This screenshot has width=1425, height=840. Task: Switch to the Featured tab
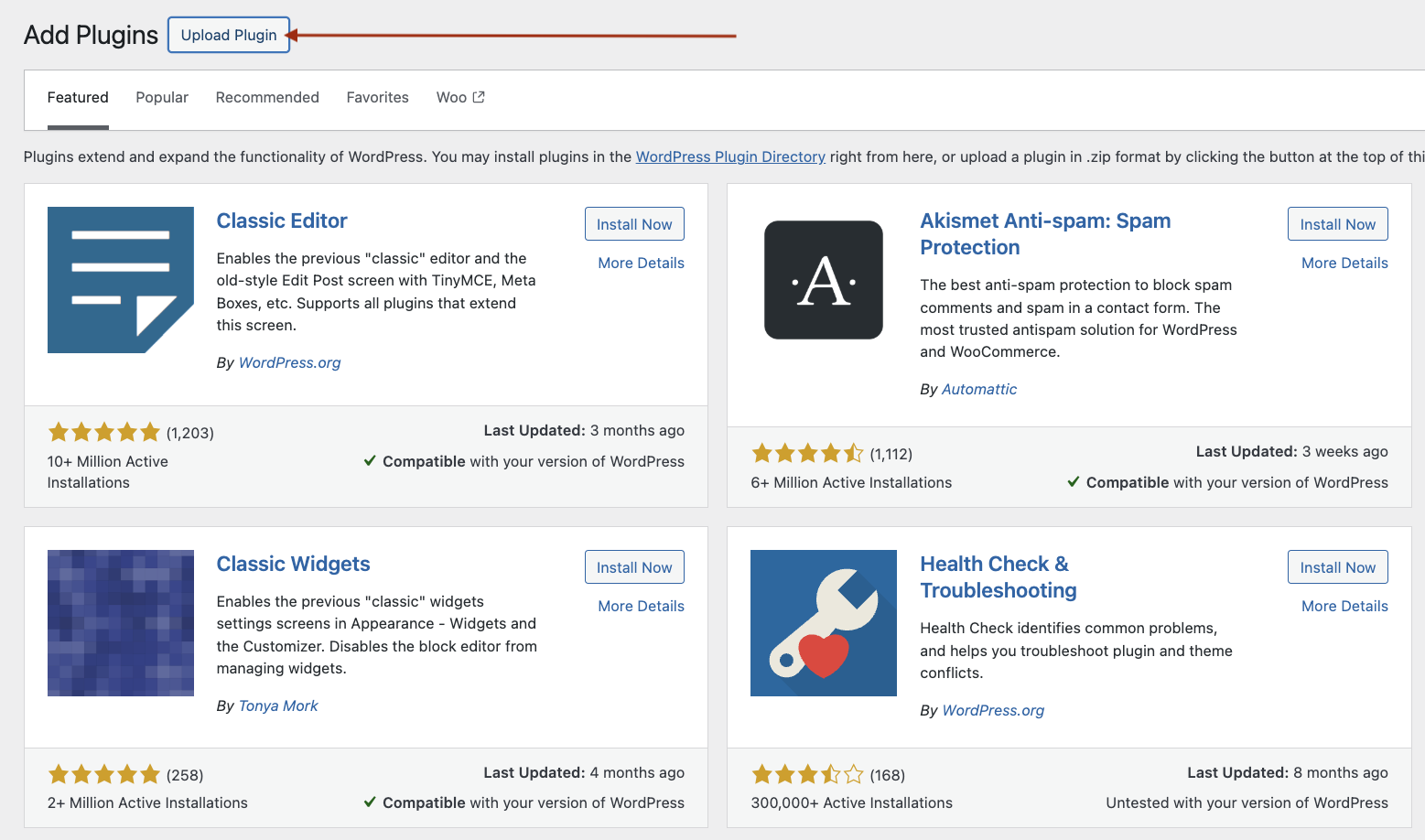pos(78,97)
